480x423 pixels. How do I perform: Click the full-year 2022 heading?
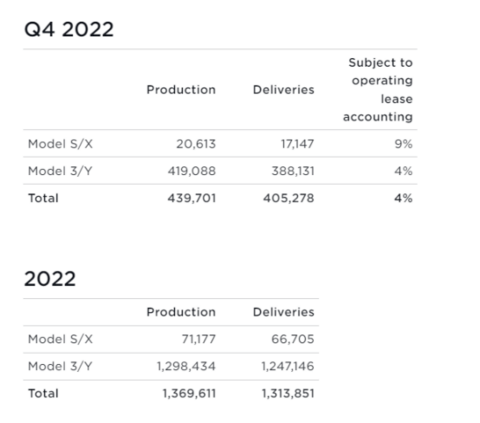(x=50, y=279)
